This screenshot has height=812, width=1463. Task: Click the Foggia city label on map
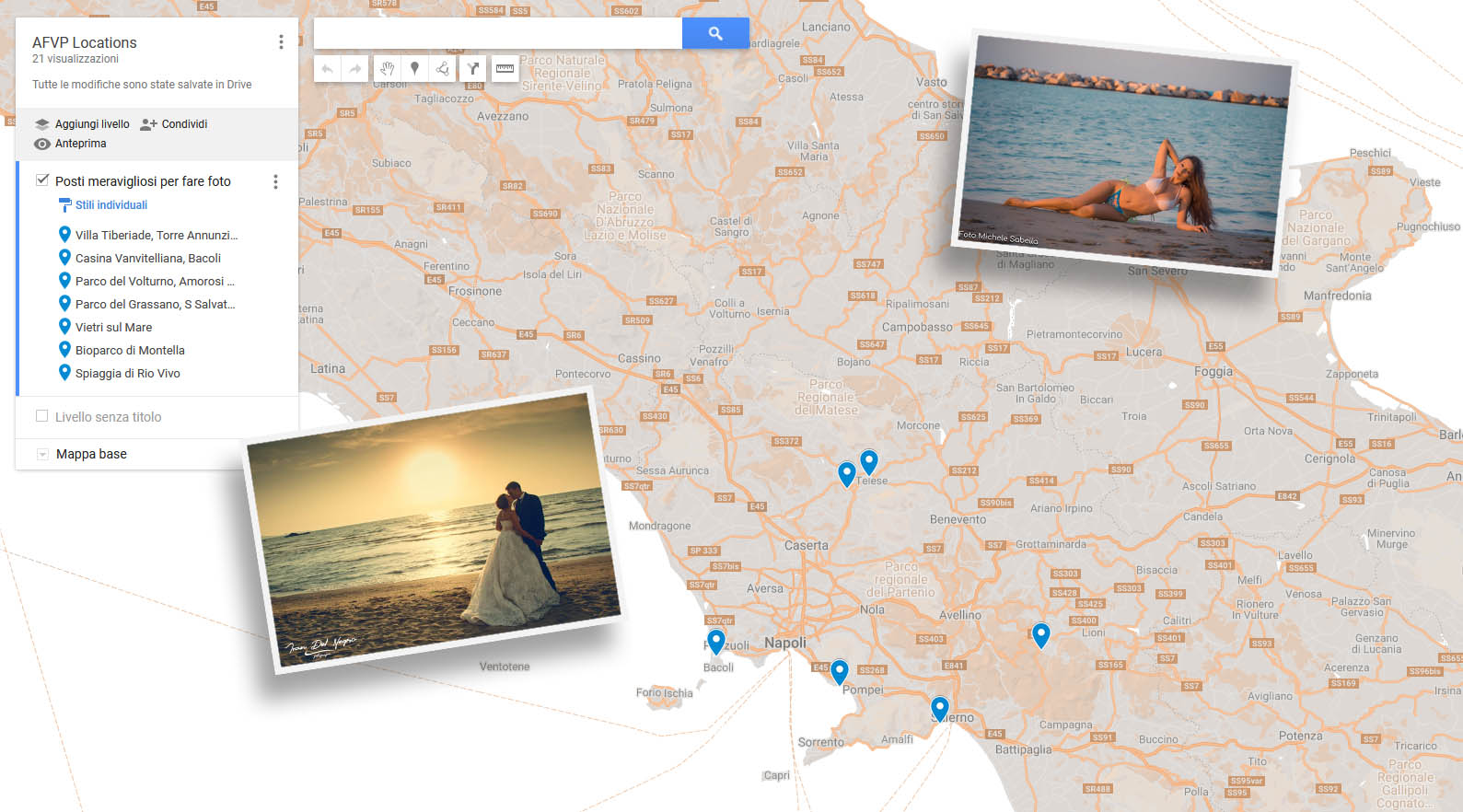(x=1213, y=372)
